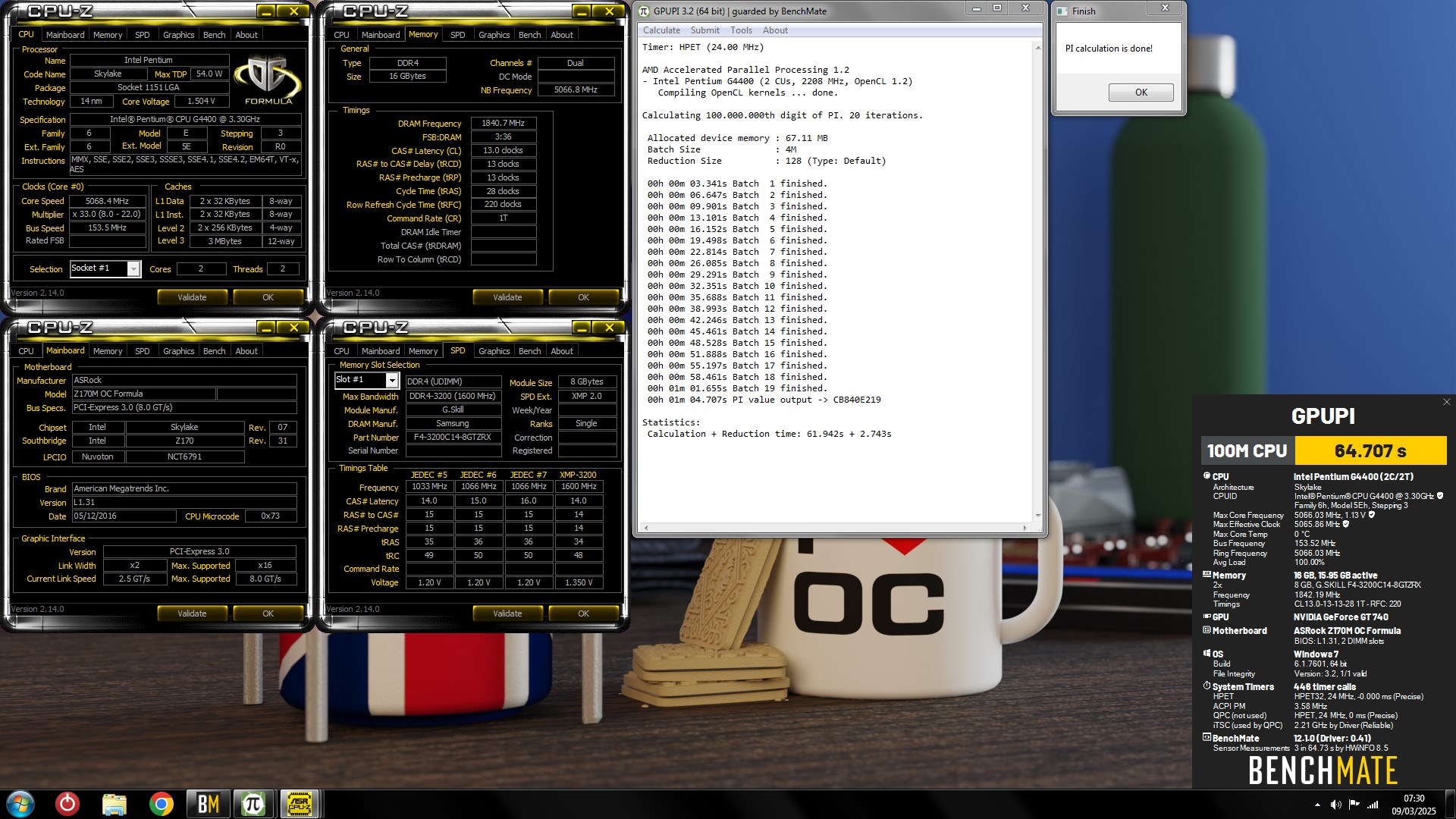Screen dimensions: 1456x819
Task: Click Validate in CPU-Z CPU window
Action: 192,297
